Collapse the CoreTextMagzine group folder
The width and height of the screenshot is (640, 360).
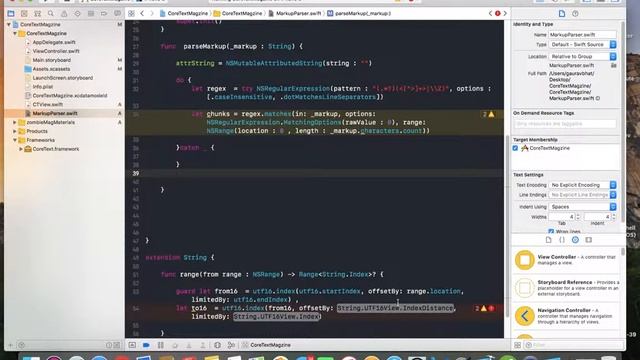(15, 33)
